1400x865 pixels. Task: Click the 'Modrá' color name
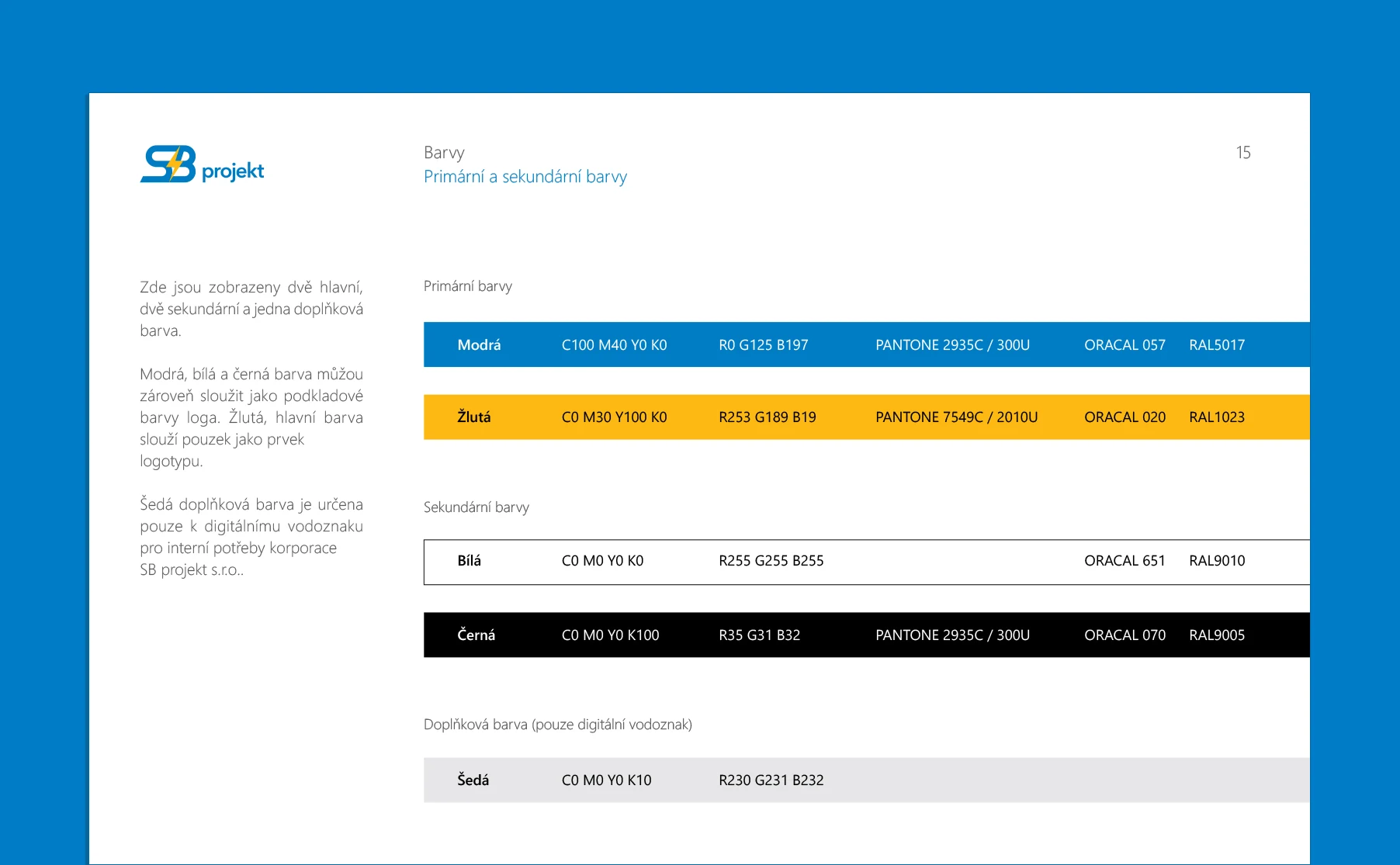(x=479, y=345)
